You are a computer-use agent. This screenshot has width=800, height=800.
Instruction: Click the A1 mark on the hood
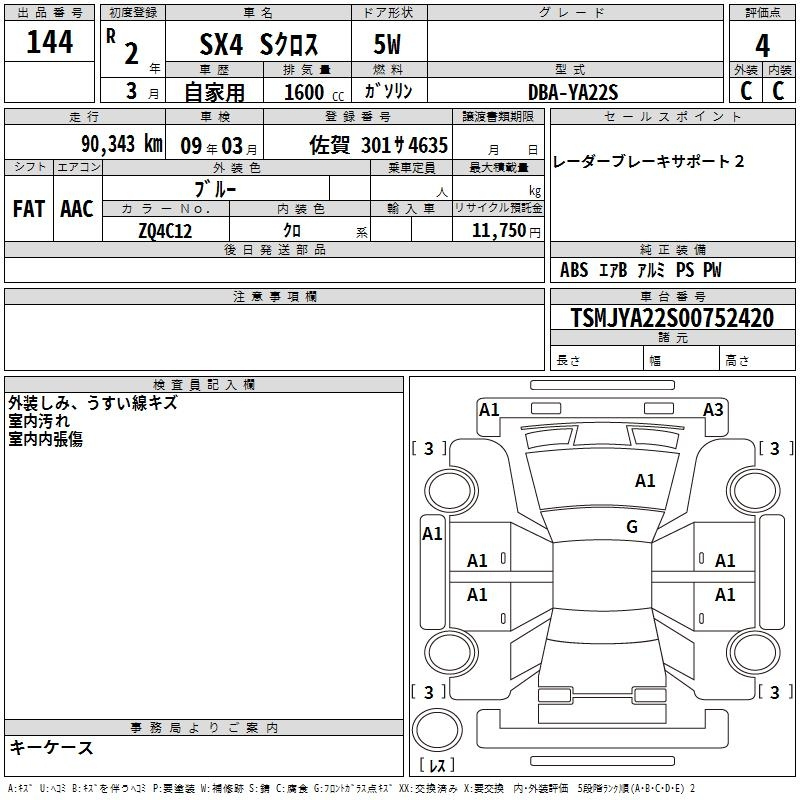(645, 481)
